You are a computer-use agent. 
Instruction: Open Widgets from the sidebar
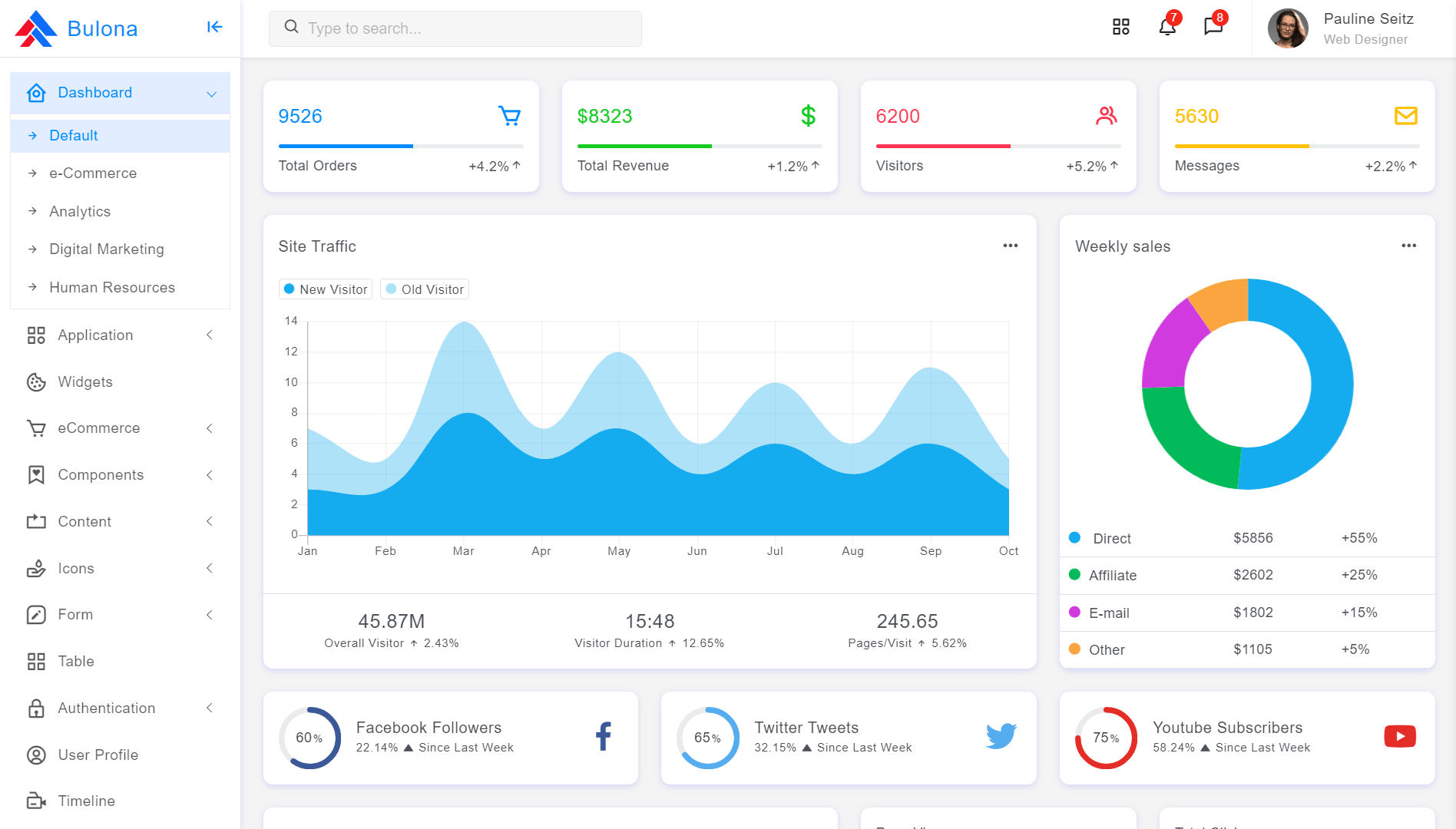pos(85,382)
